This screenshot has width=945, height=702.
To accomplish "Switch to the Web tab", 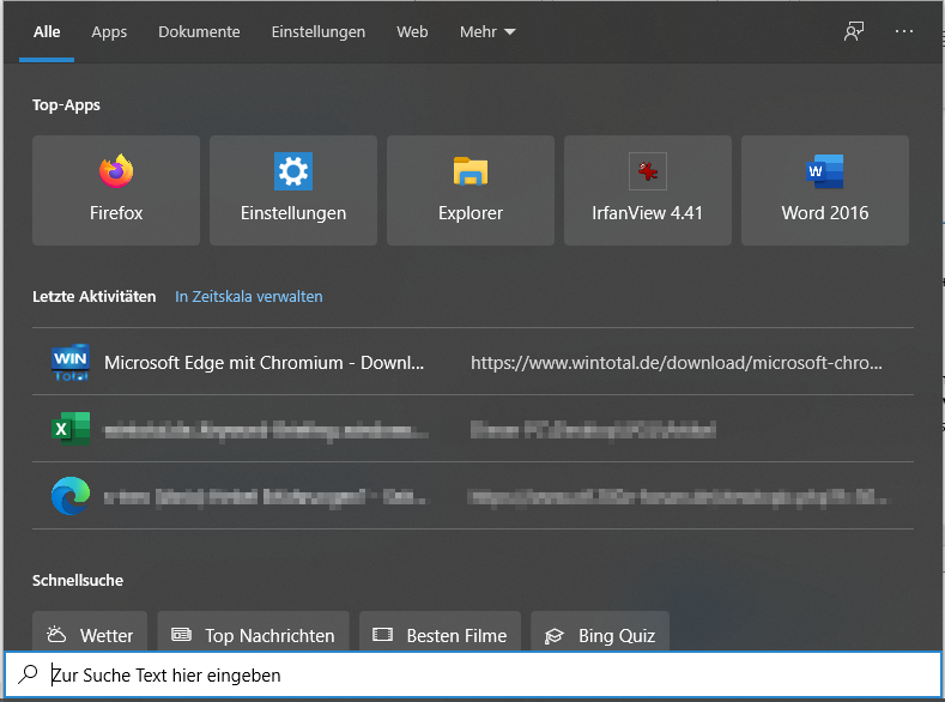I will point(412,32).
